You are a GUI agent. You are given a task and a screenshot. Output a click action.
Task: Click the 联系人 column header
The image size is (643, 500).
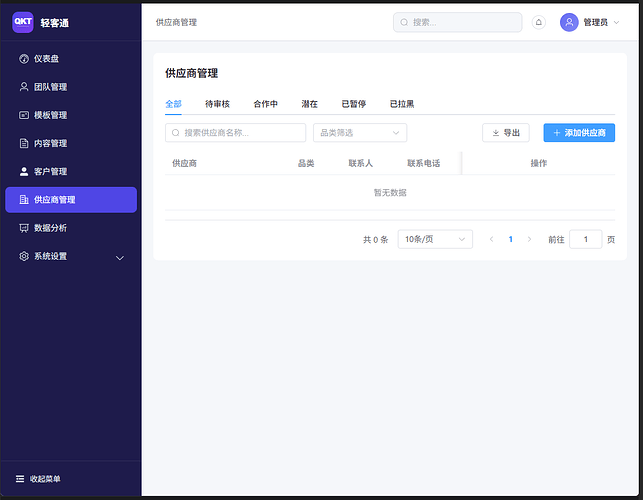click(360, 163)
